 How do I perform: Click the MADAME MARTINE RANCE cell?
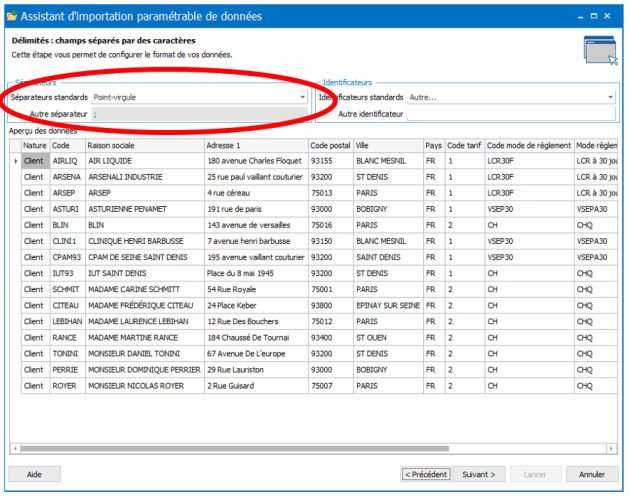click(145, 338)
